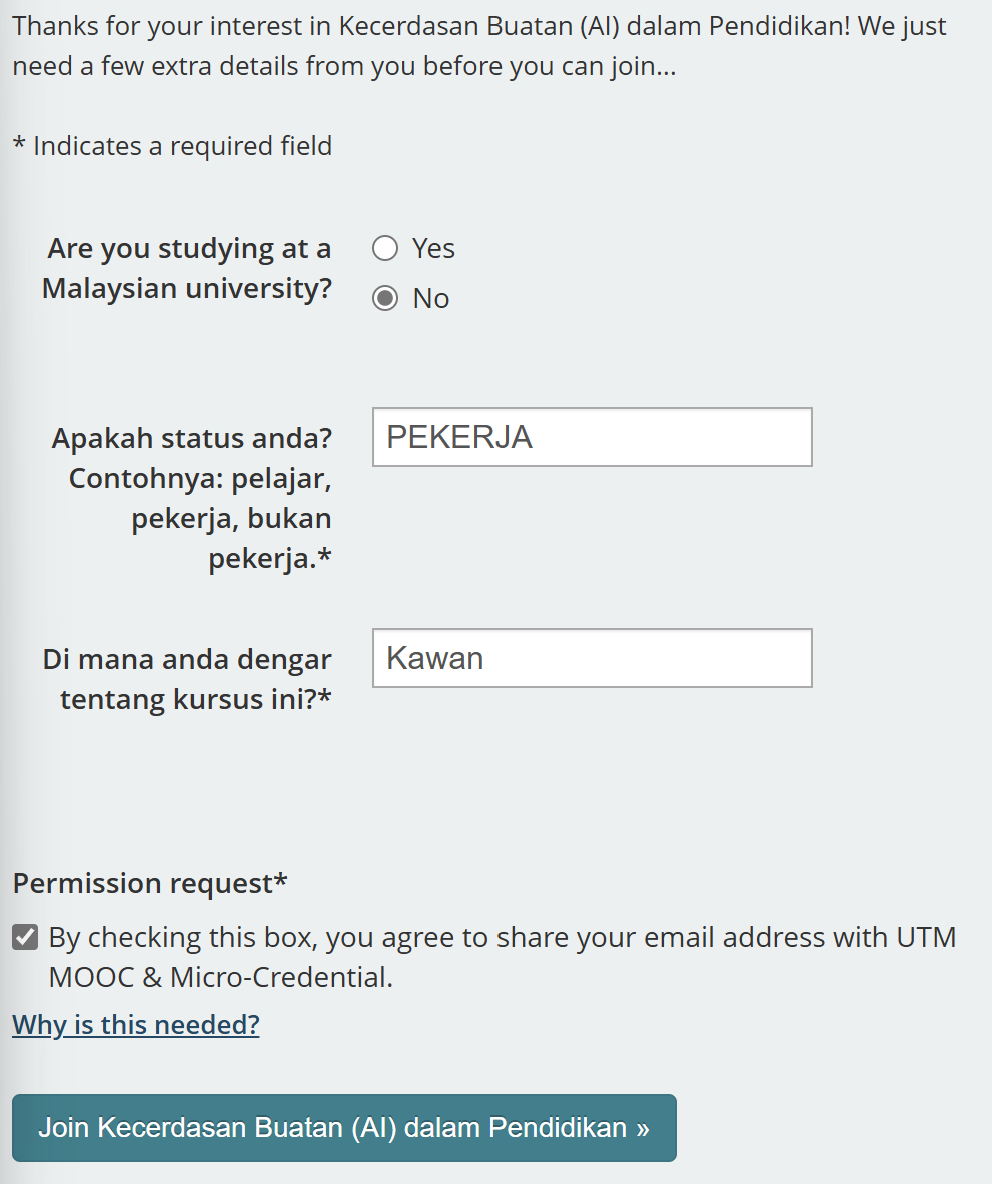Click the "Yes" option label text
This screenshot has height=1184, width=992.
coord(433,248)
